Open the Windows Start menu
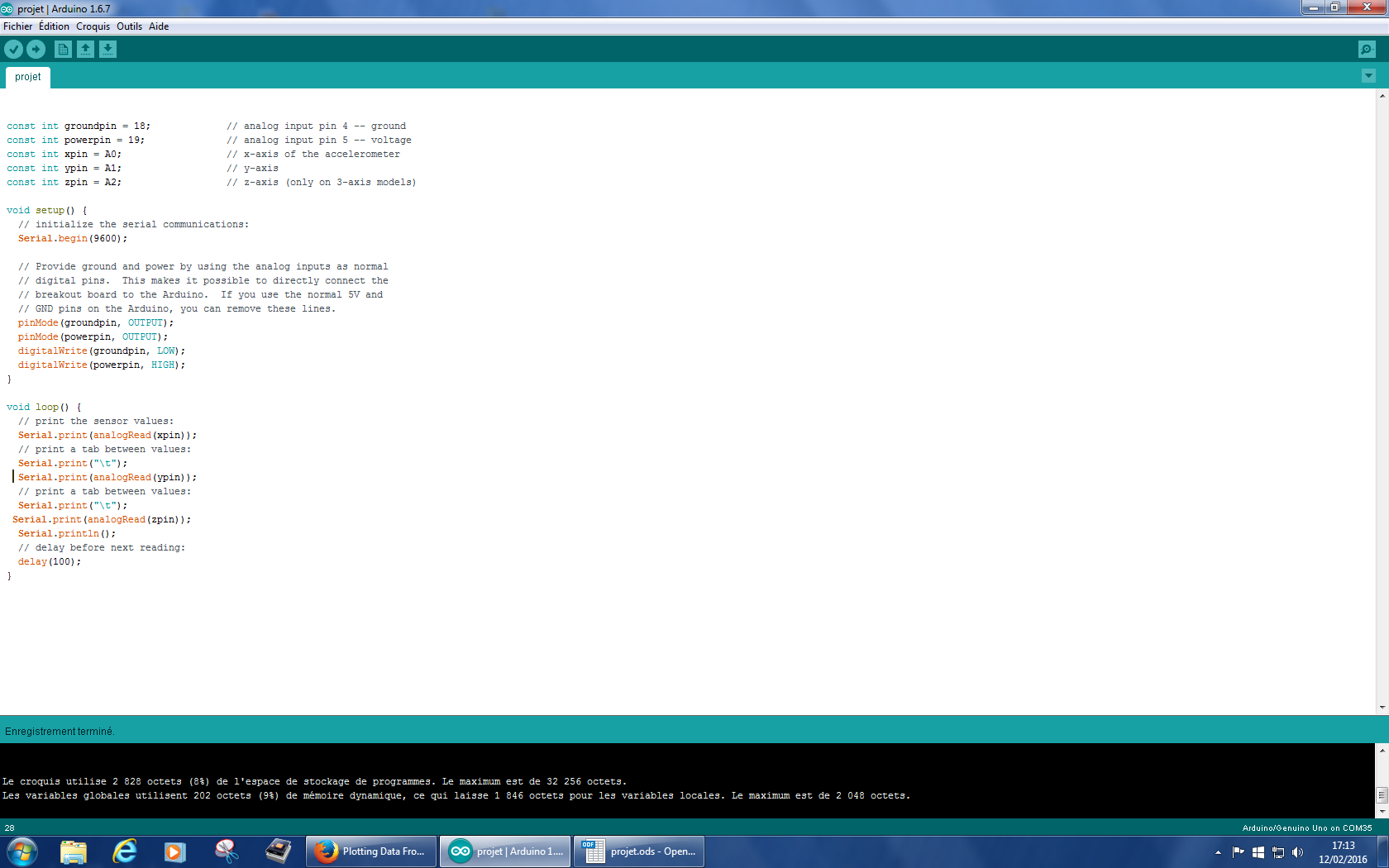This screenshot has height=868, width=1389. [x=21, y=851]
